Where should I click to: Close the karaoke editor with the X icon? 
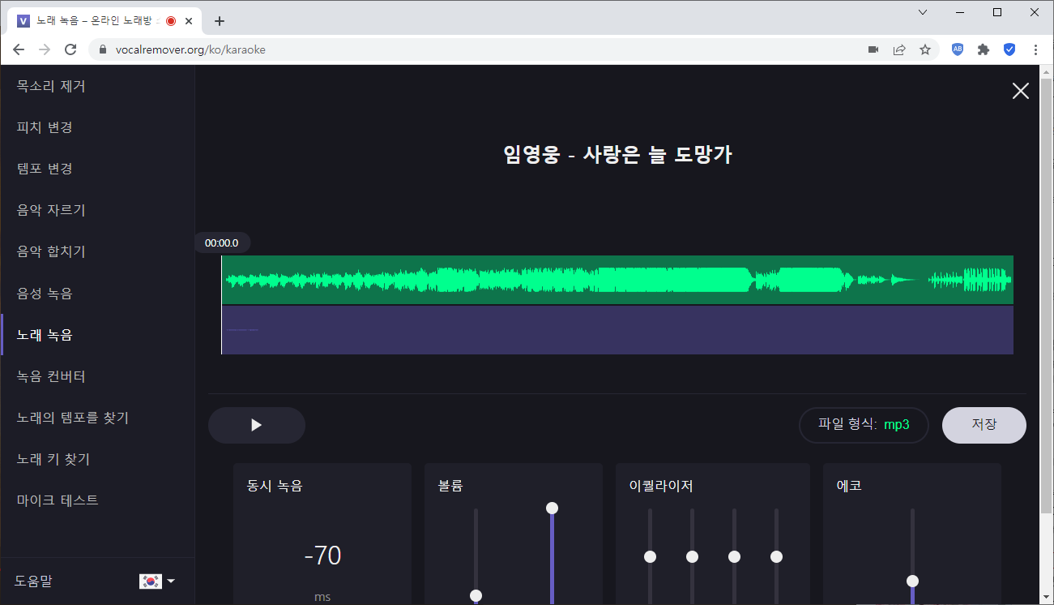1020,91
